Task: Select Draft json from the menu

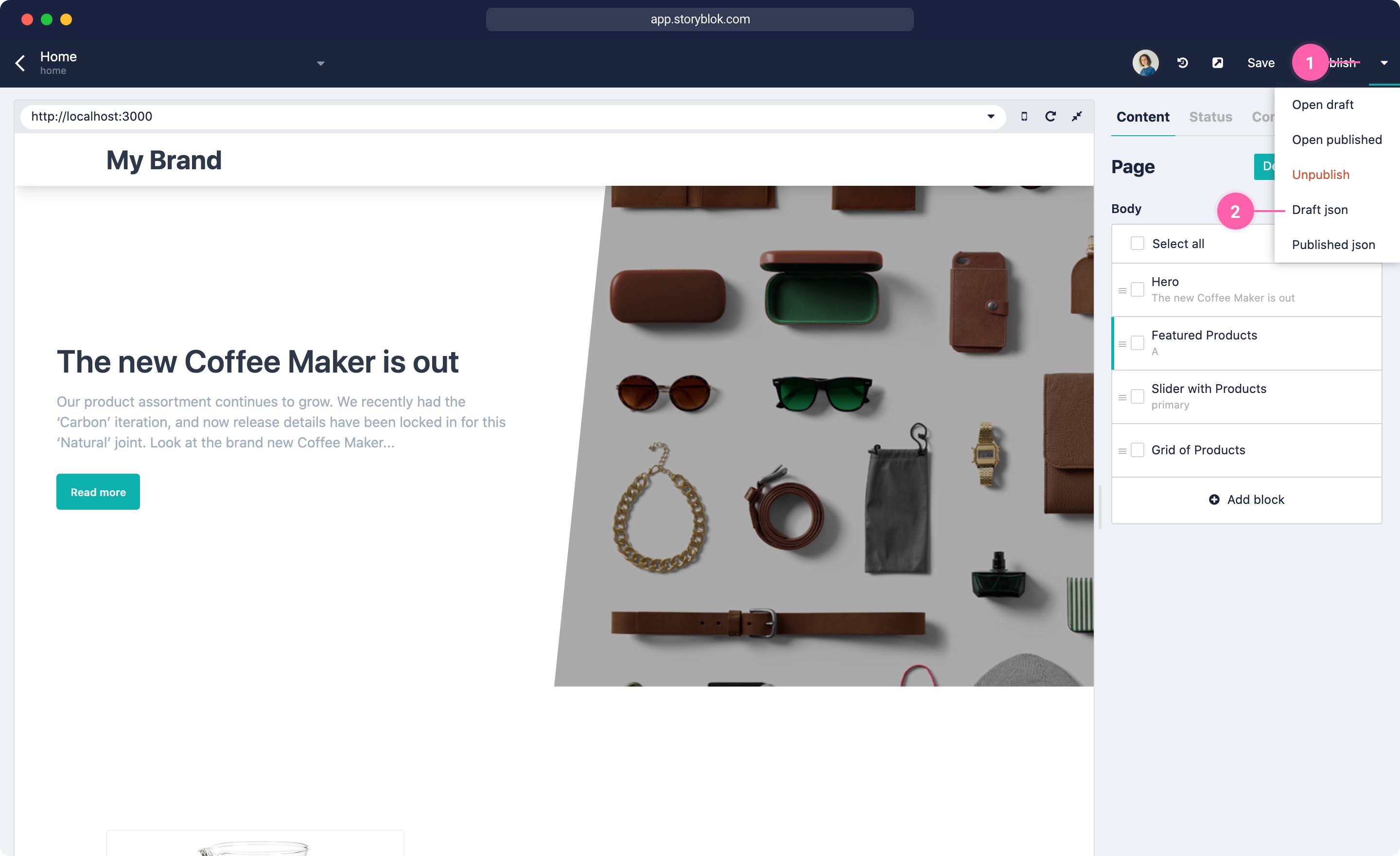Action: (1319, 210)
